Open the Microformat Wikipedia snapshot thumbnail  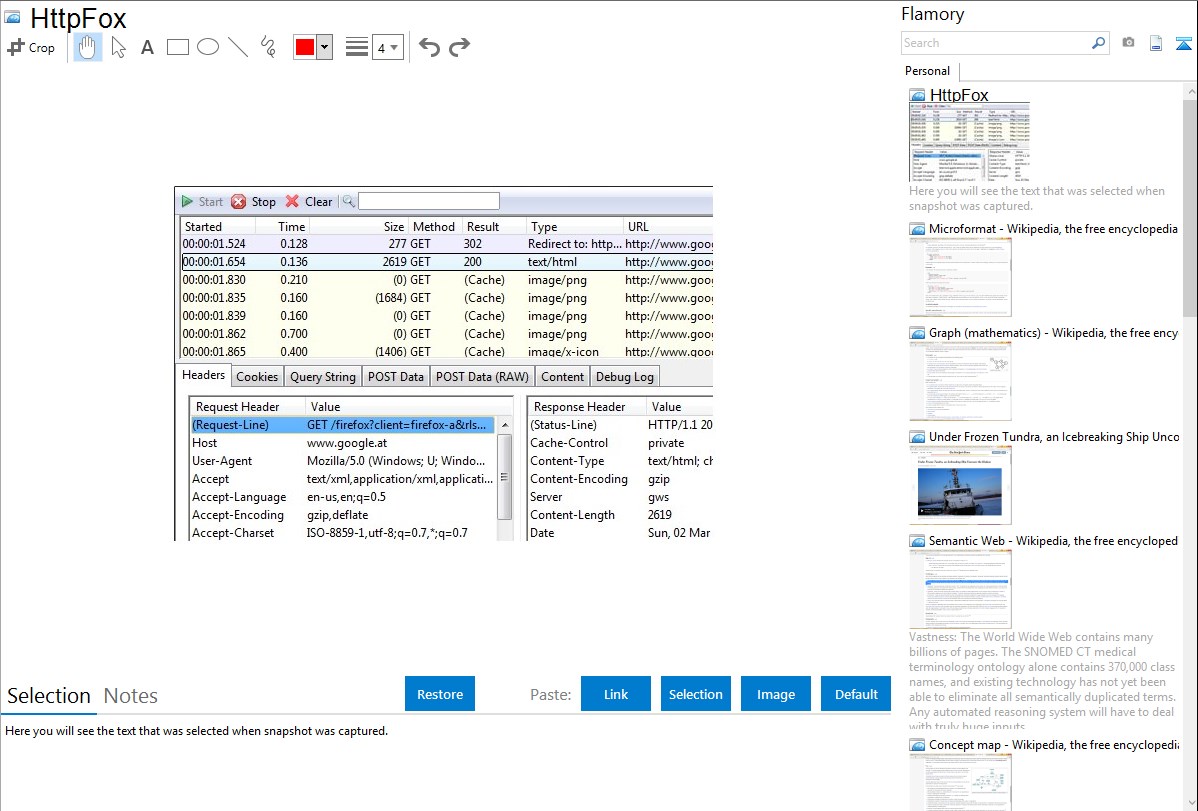(960, 277)
